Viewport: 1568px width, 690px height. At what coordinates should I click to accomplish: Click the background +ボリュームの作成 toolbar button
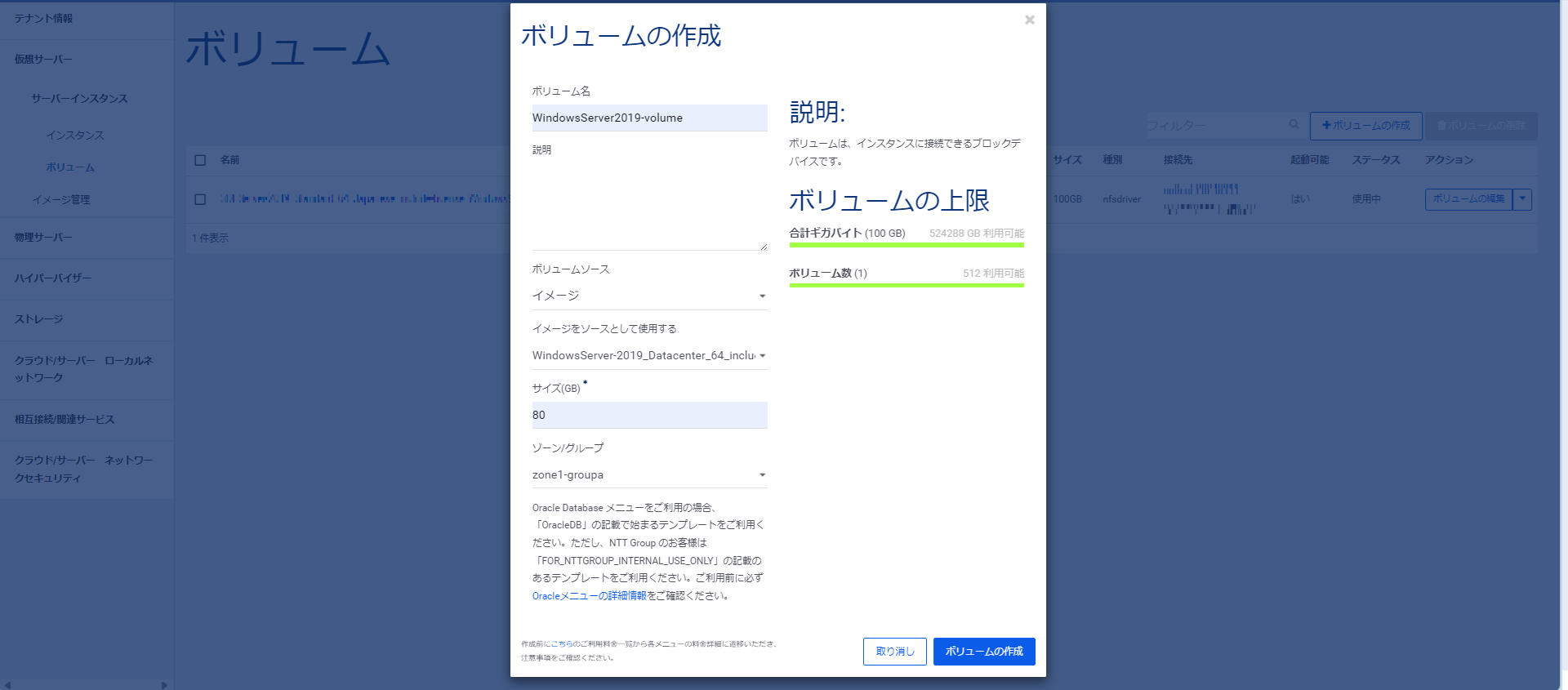1365,126
